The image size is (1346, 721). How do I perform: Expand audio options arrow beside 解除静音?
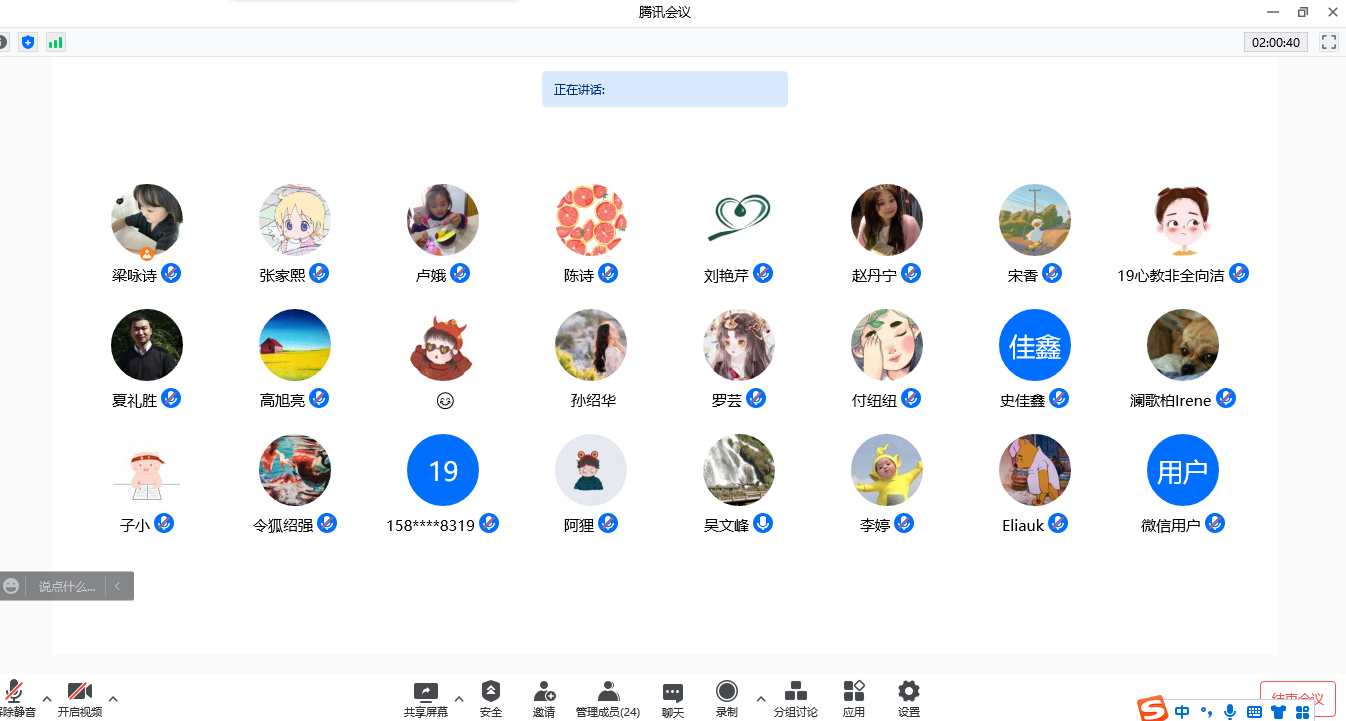[46, 698]
